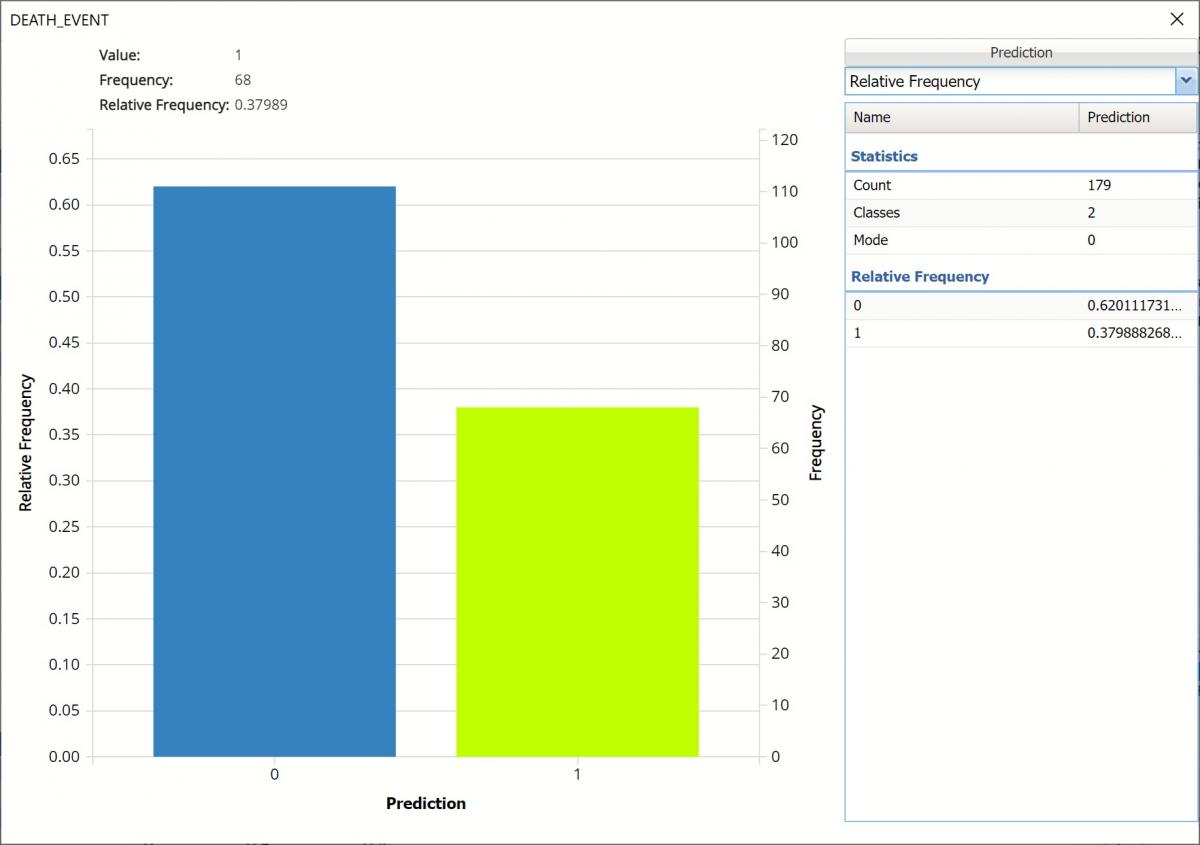This screenshot has height=845, width=1200.
Task: Select the Count row in Statistics
Action: click(872, 185)
